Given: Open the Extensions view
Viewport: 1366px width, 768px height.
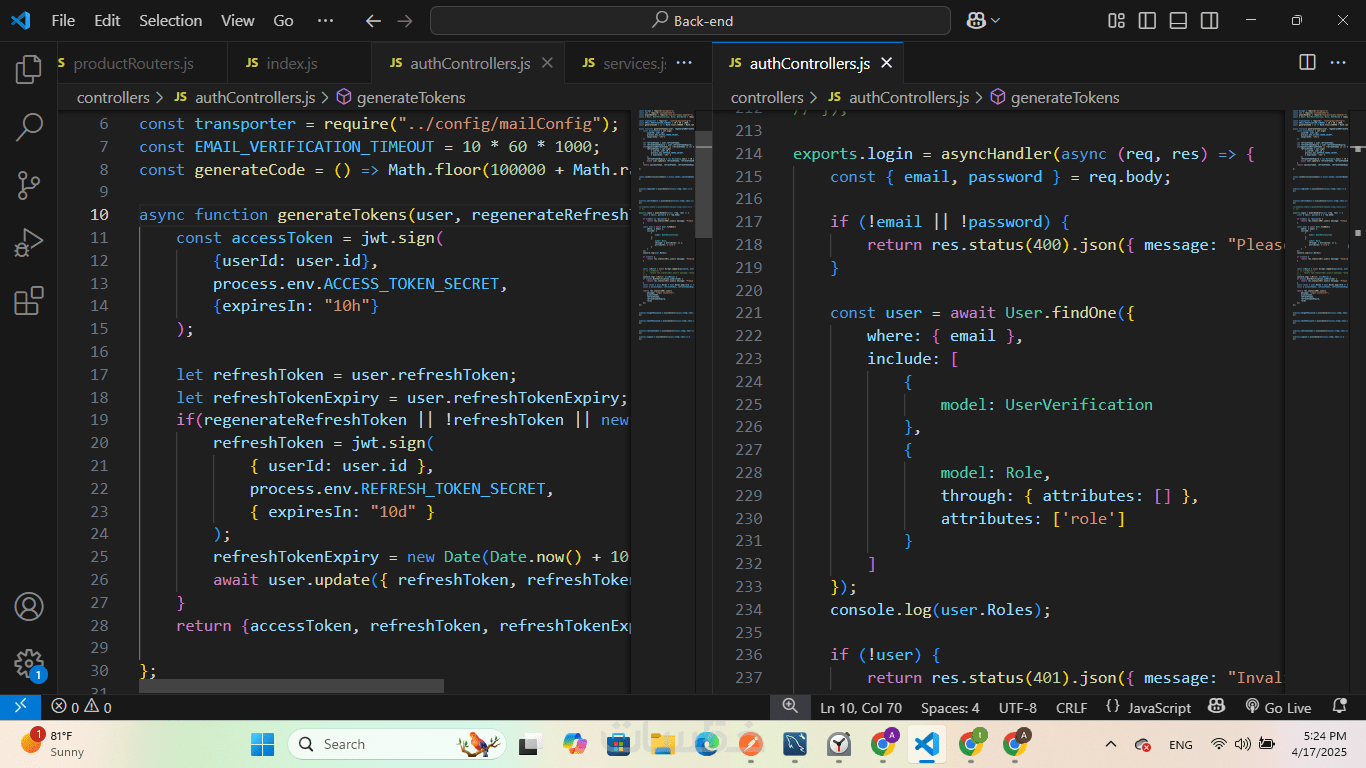Looking at the screenshot, I should pos(28,301).
